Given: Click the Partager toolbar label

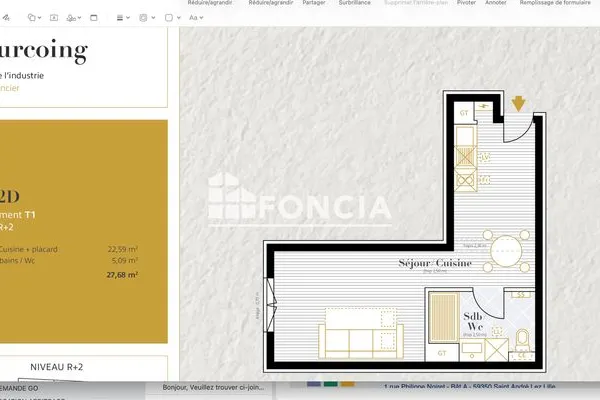Looking at the screenshot, I should pos(314,3).
